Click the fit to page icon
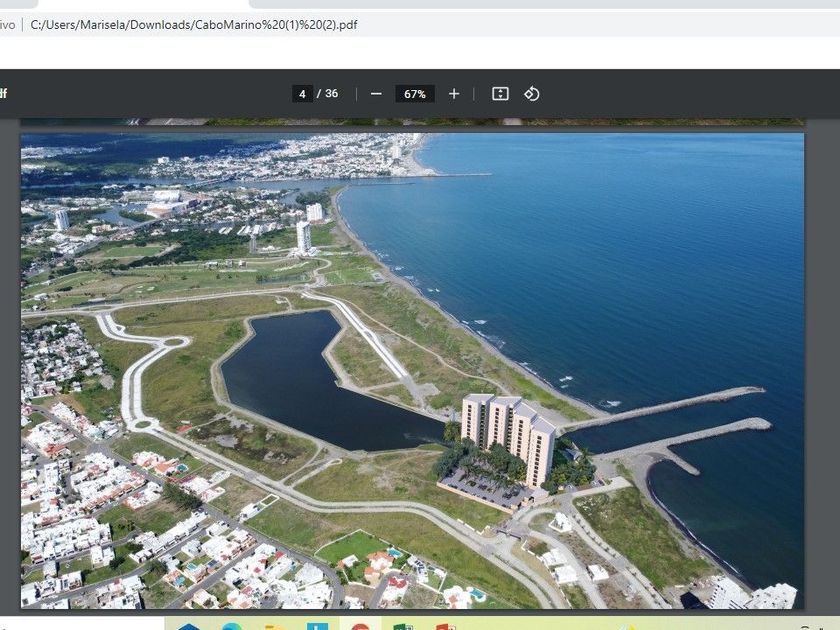This screenshot has height=630, width=840. pyautogui.click(x=500, y=94)
